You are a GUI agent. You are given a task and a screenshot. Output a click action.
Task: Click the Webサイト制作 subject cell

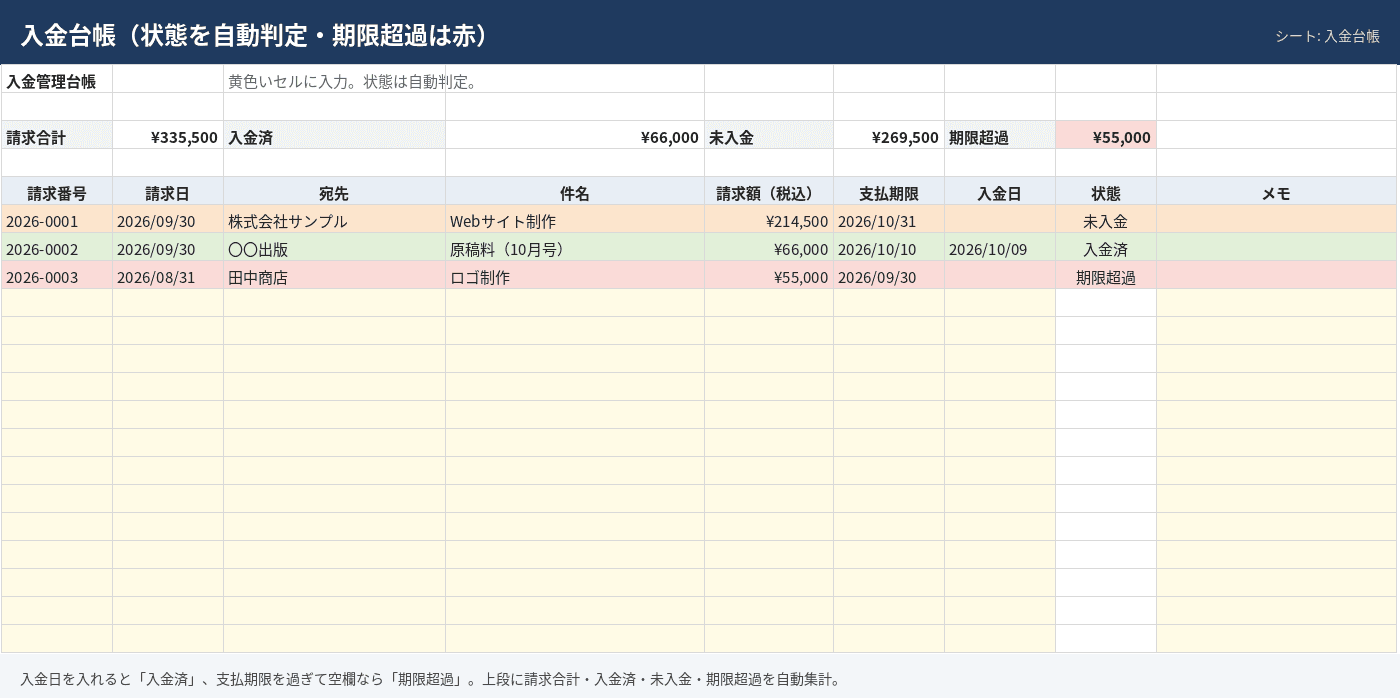pos(575,219)
